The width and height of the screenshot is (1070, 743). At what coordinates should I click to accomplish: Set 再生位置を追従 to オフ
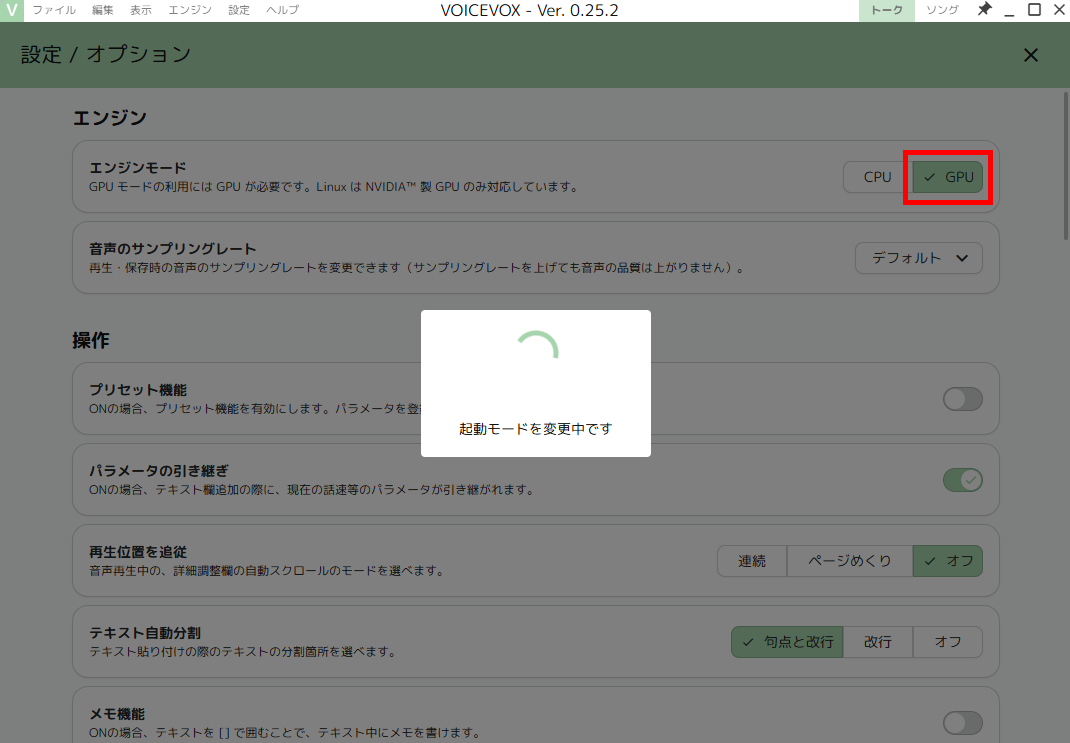(x=948, y=562)
